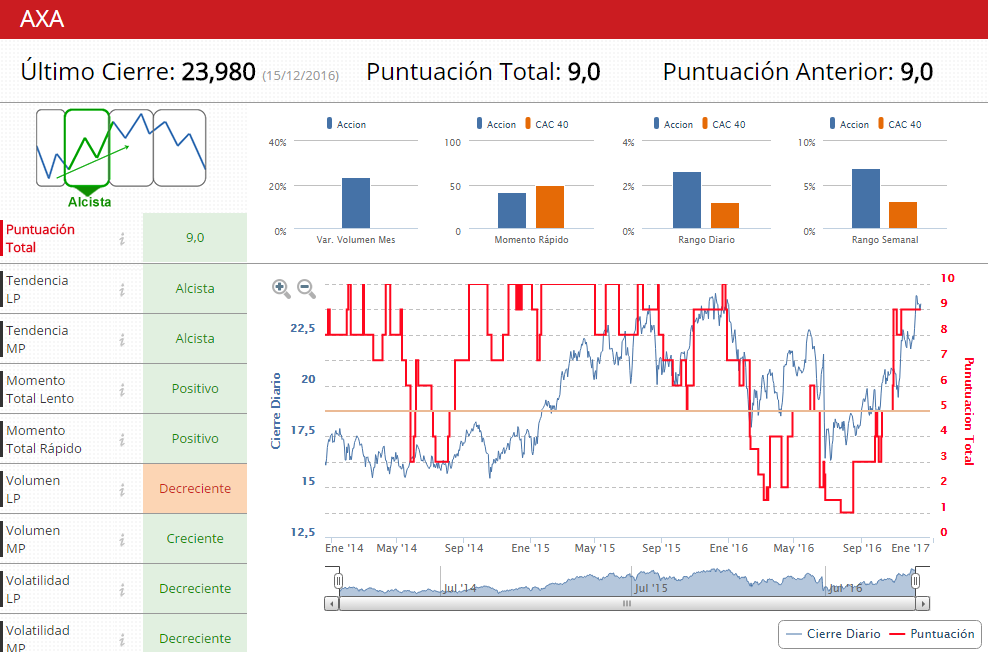Image resolution: width=989 pixels, height=652 pixels.
Task: Toggle Puntuación series in chart legend
Action: (932, 634)
